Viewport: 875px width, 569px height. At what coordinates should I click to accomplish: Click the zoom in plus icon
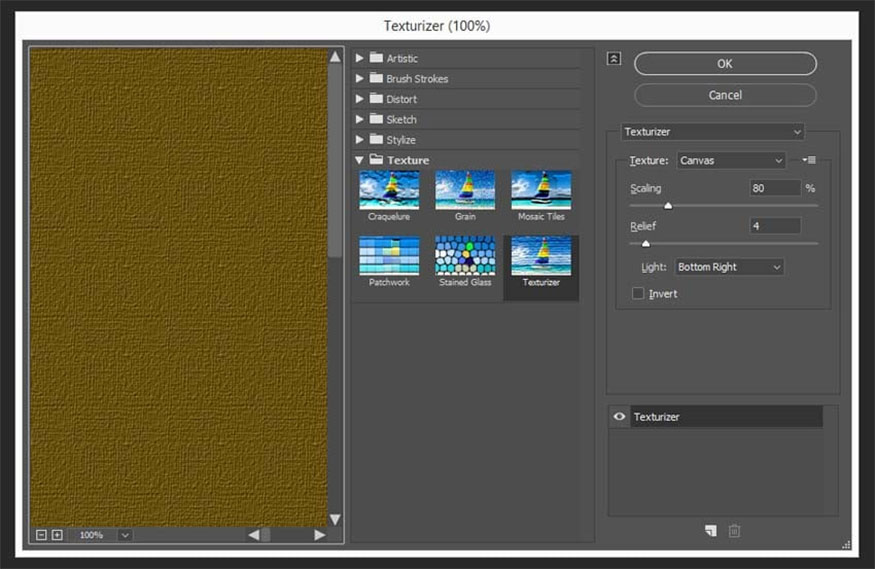pos(57,535)
